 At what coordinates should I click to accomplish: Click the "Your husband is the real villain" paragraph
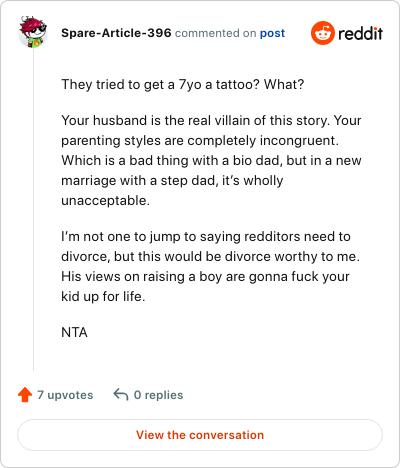point(211,160)
